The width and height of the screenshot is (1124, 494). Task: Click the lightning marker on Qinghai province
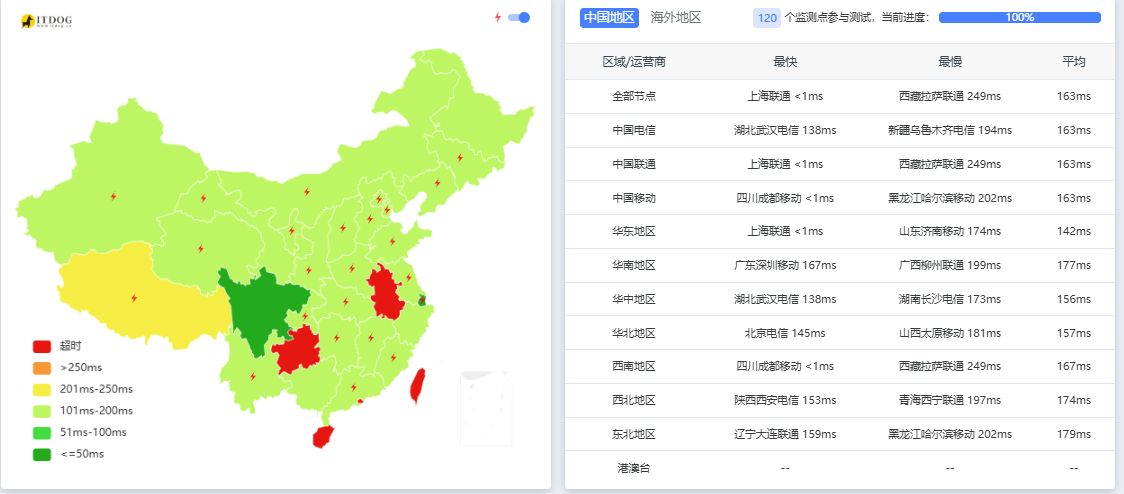click(200, 248)
